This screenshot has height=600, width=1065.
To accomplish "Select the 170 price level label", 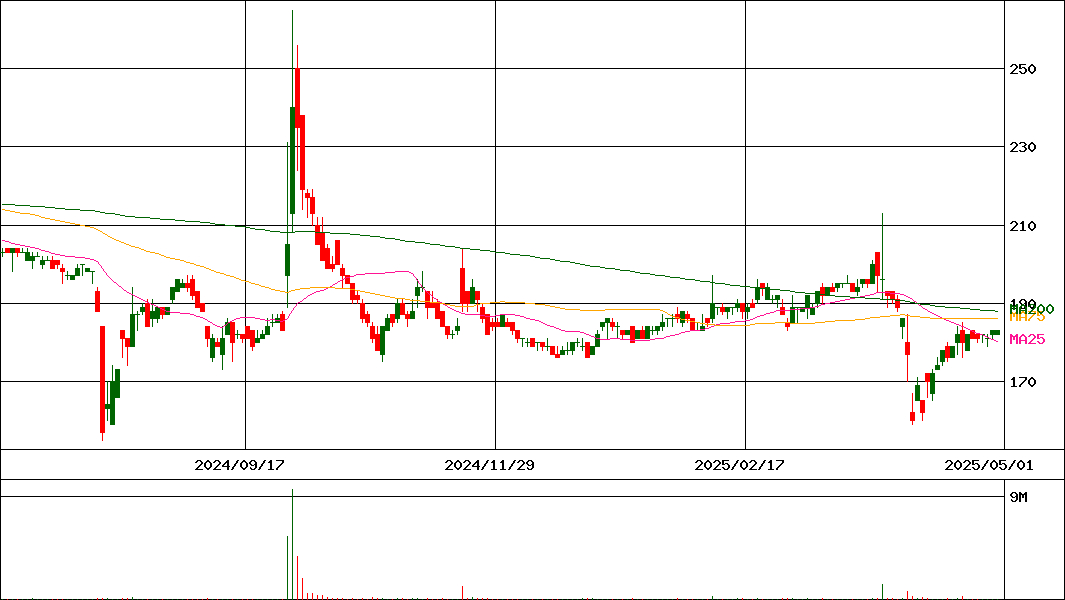I will [1022, 383].
